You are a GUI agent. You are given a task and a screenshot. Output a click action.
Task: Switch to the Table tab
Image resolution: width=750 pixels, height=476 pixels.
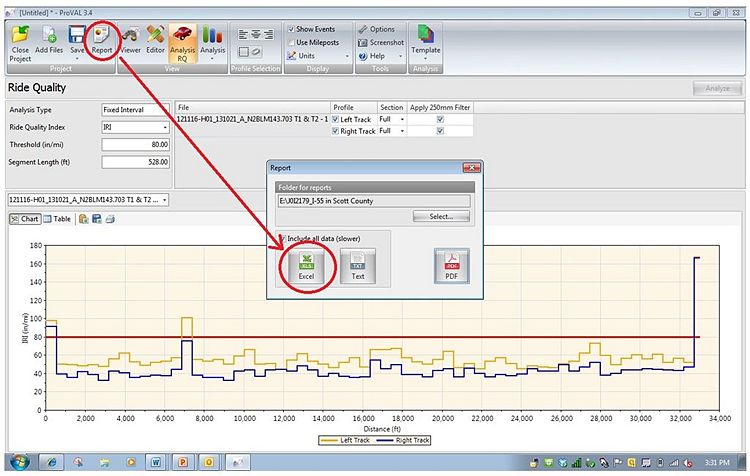tap(57, 219)
